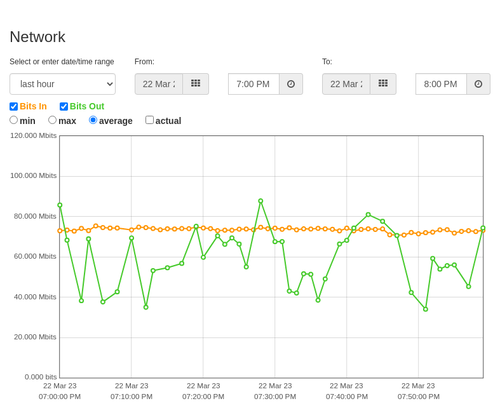Open the From time clock picker icon
This screenshot has width=500, height=403.
click(291, 84)
